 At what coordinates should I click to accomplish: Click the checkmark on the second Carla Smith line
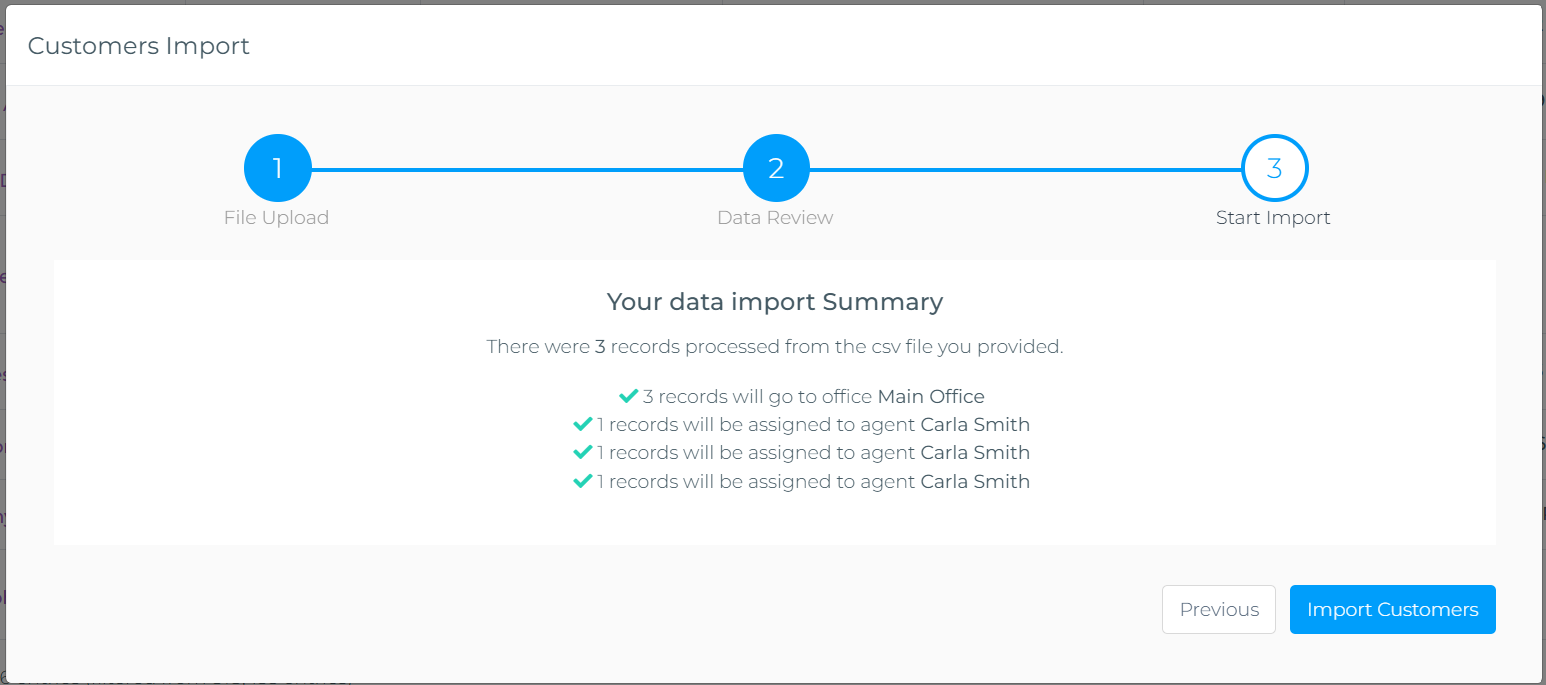583,452
